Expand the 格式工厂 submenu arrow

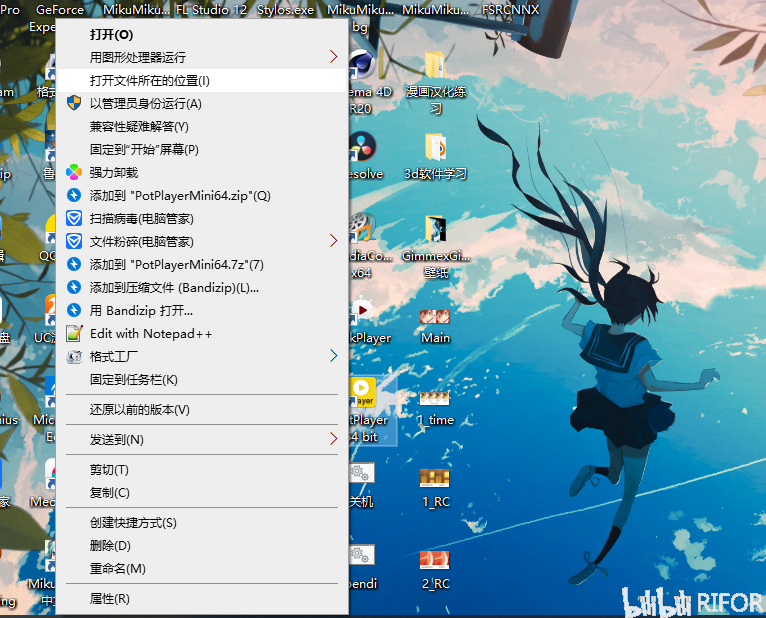(x=334, y=356)
